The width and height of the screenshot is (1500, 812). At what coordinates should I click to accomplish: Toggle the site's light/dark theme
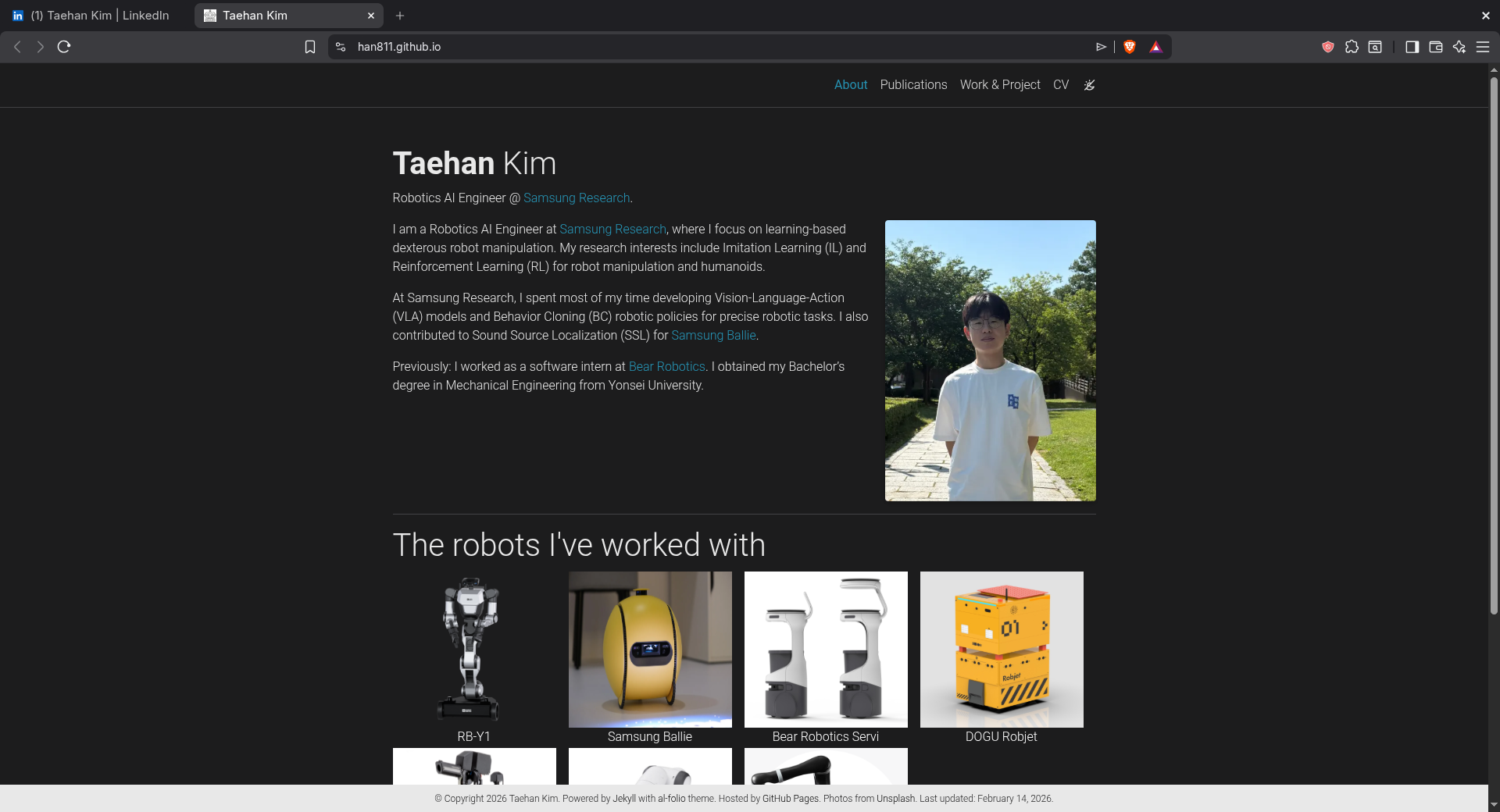[x=1089, y=85]
